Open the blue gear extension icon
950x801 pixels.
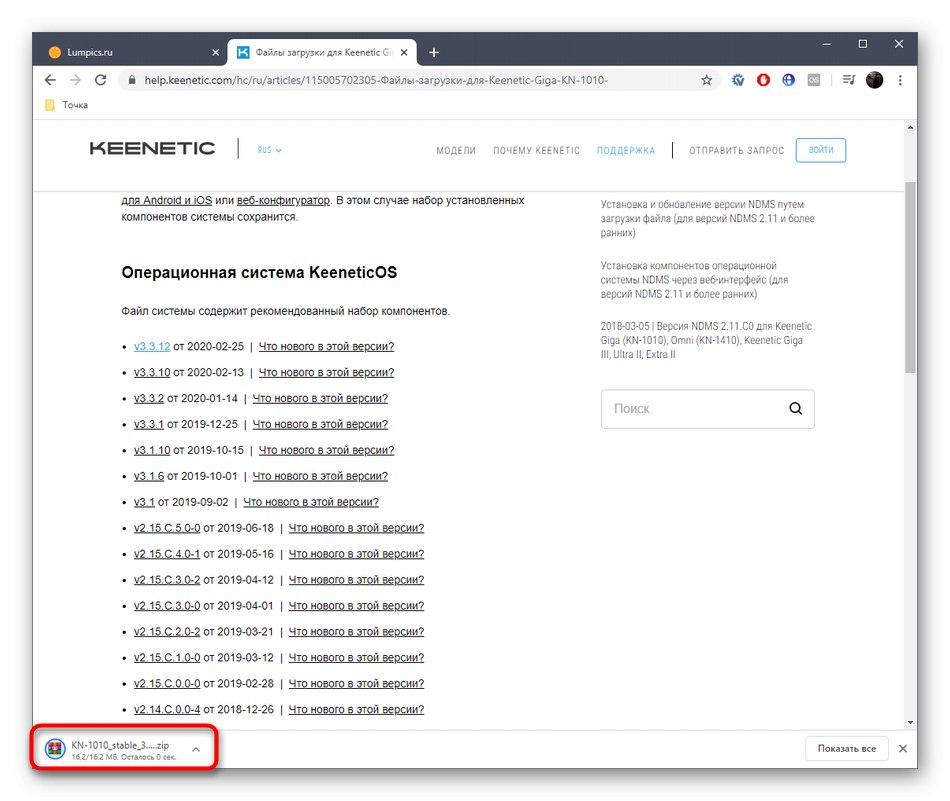coord(738,80)
